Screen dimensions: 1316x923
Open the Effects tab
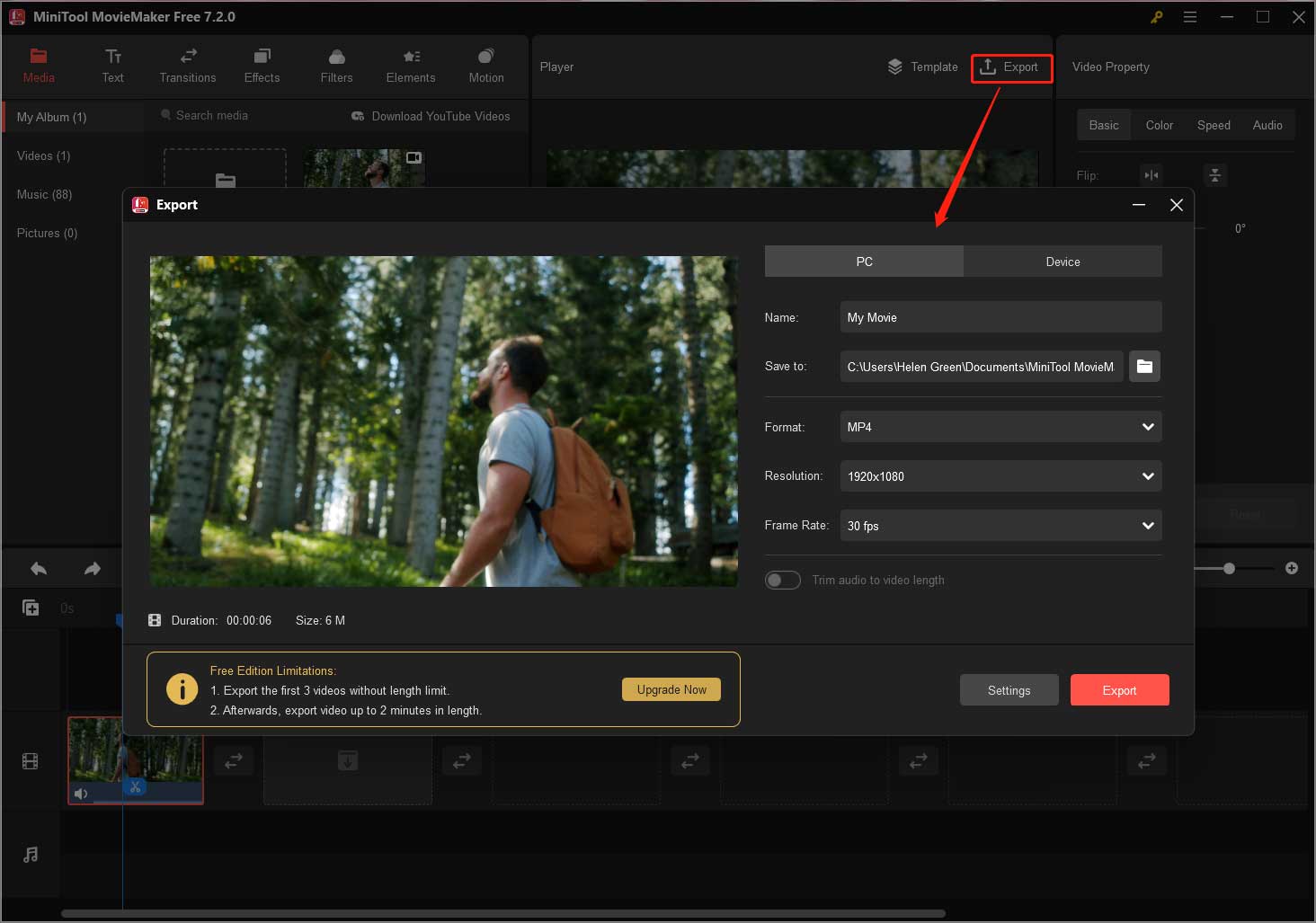point(262,67)
